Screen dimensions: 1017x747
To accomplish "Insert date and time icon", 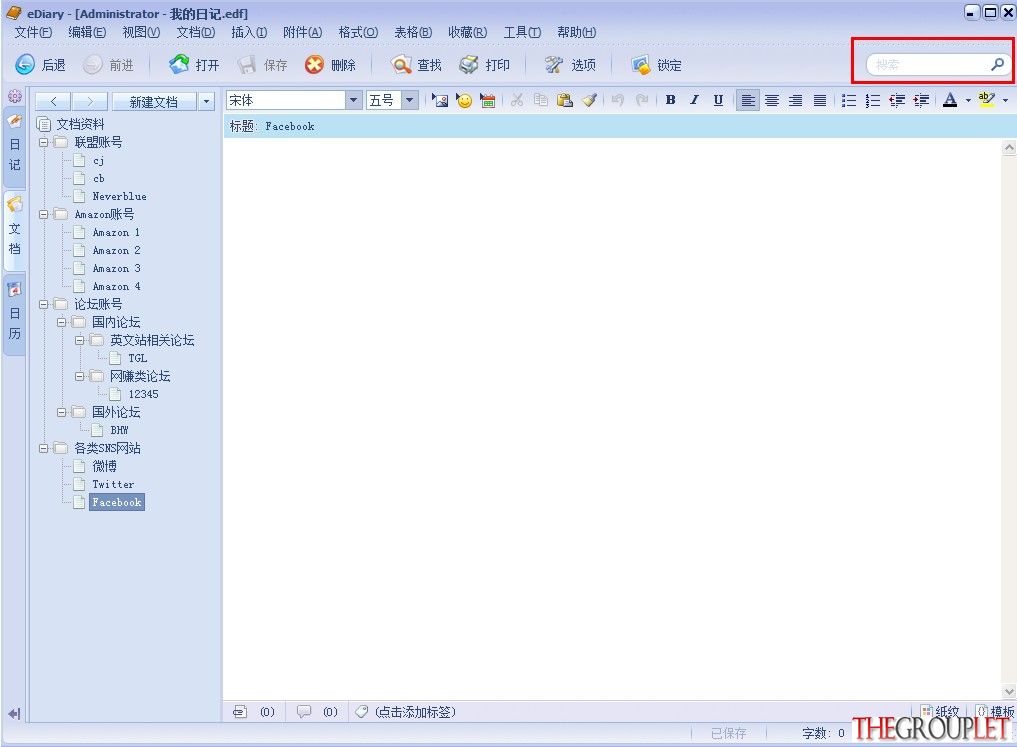I will click(487, 100).
